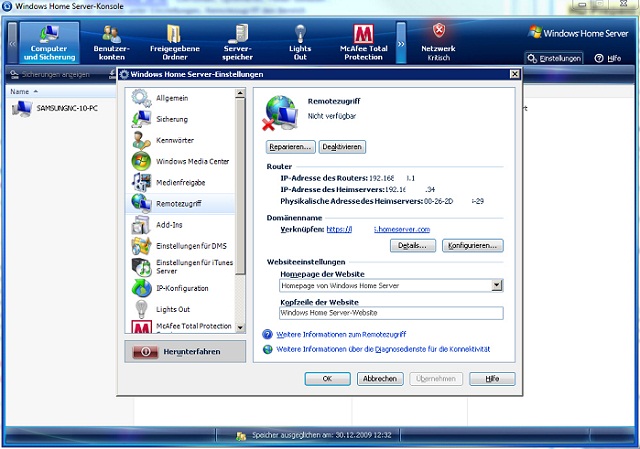
Task: Open the Homepage der Website dropdown
Action: (x=497, y=285)
